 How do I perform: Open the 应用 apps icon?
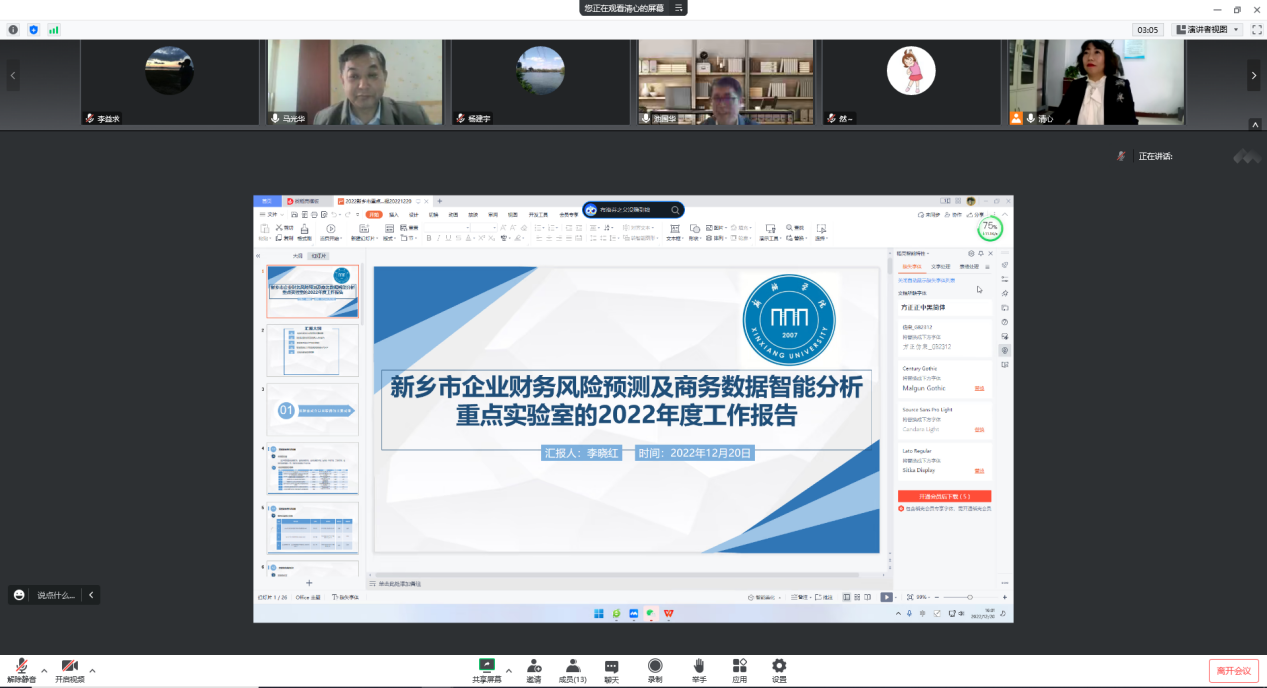[739, 668]
